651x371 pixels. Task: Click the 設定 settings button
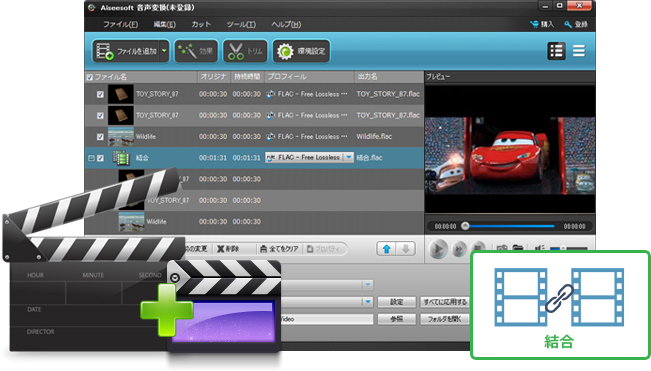[x=396, y=302]
